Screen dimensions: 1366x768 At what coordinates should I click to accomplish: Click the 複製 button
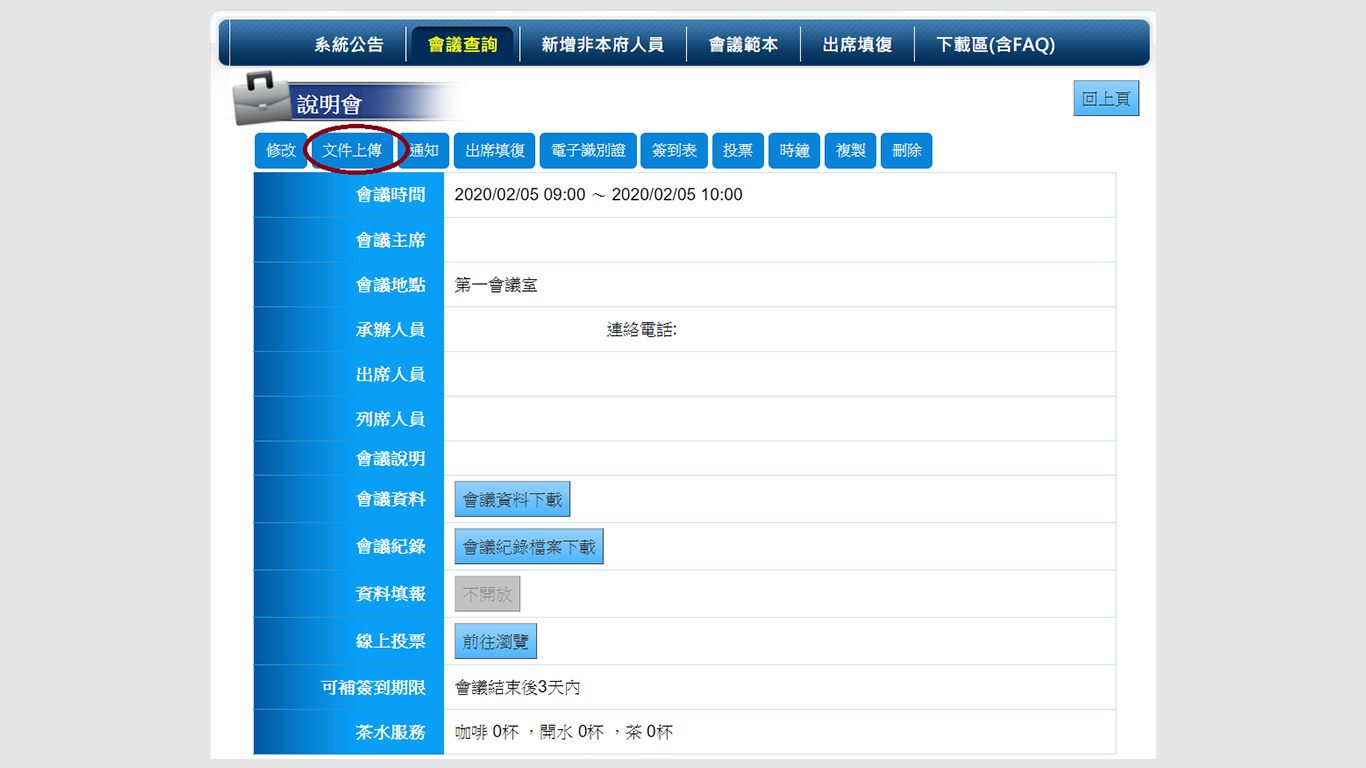[850, 151]
